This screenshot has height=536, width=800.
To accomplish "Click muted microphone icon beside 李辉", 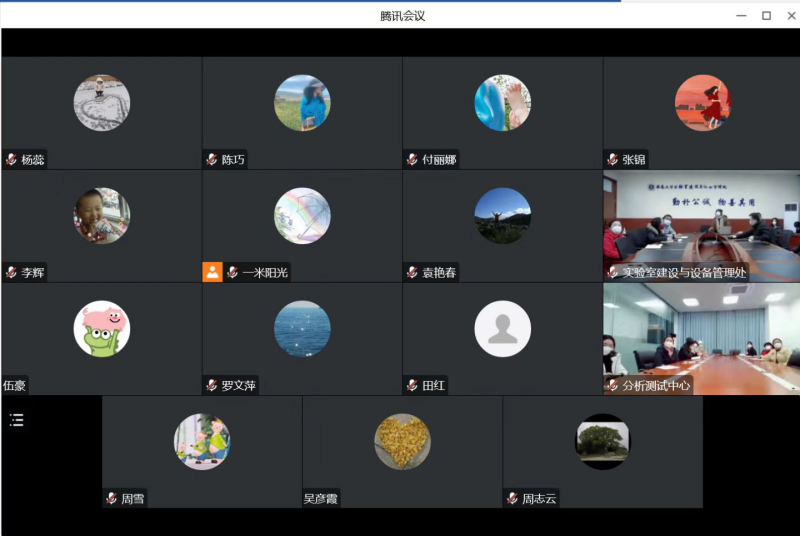I will (x=11, y=273).
